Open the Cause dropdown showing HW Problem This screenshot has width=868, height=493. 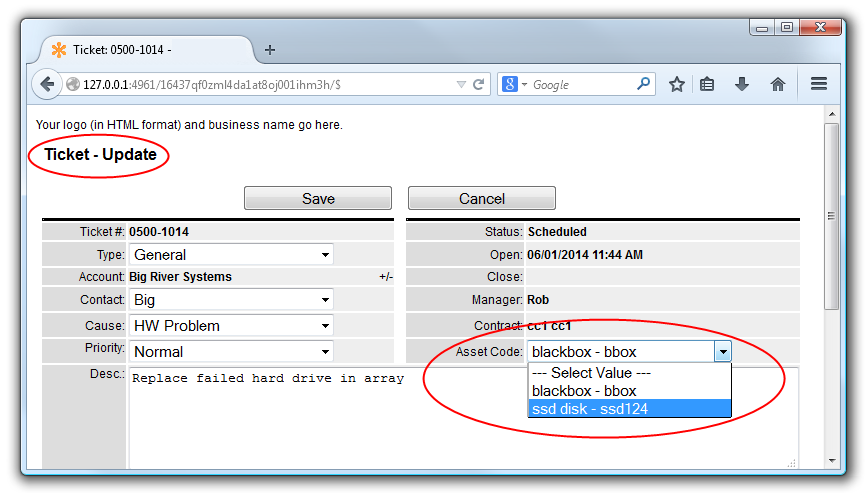click(231, 326)
